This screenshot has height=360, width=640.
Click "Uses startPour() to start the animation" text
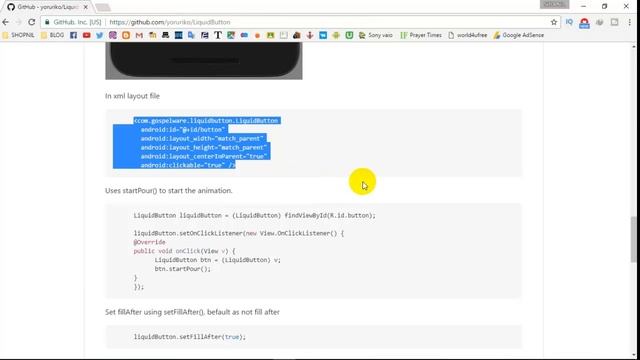[x=169, y=191]
